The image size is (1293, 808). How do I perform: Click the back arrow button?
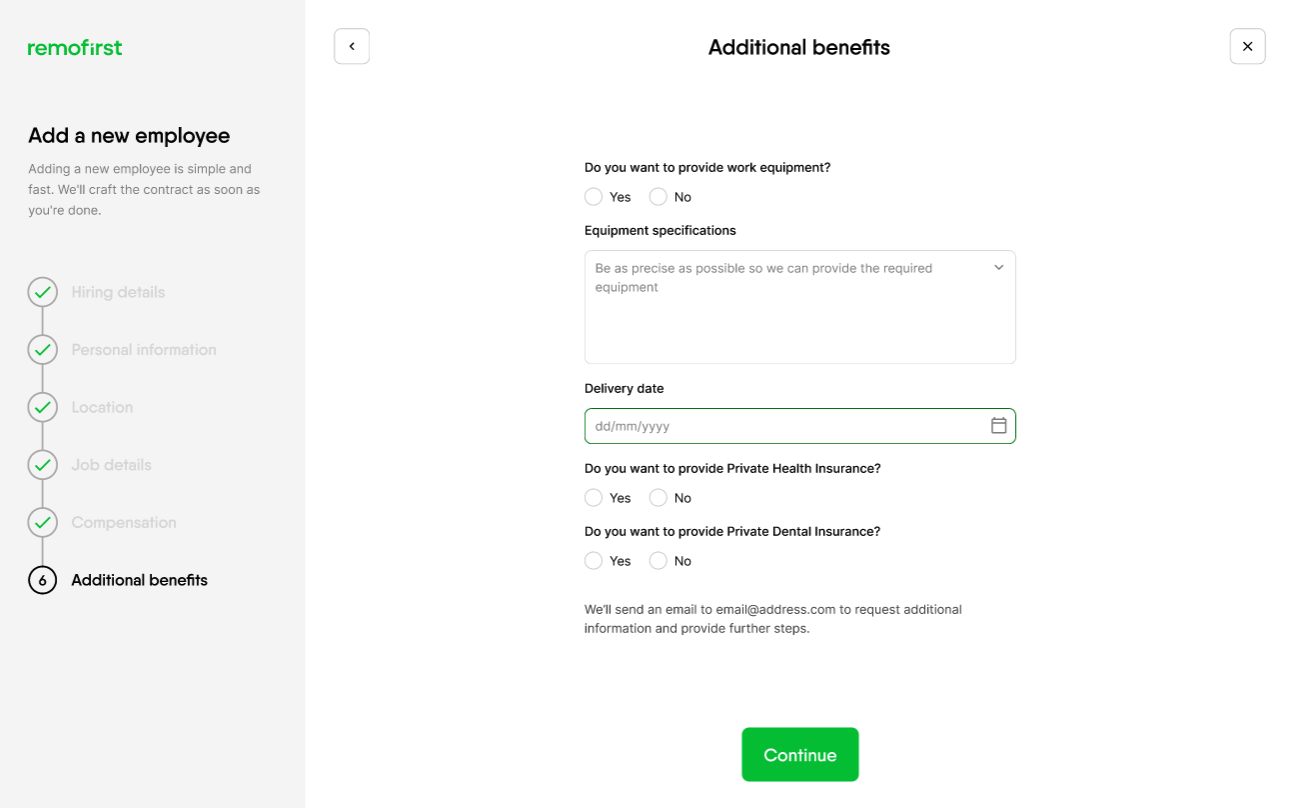click(x=352, y=46)
